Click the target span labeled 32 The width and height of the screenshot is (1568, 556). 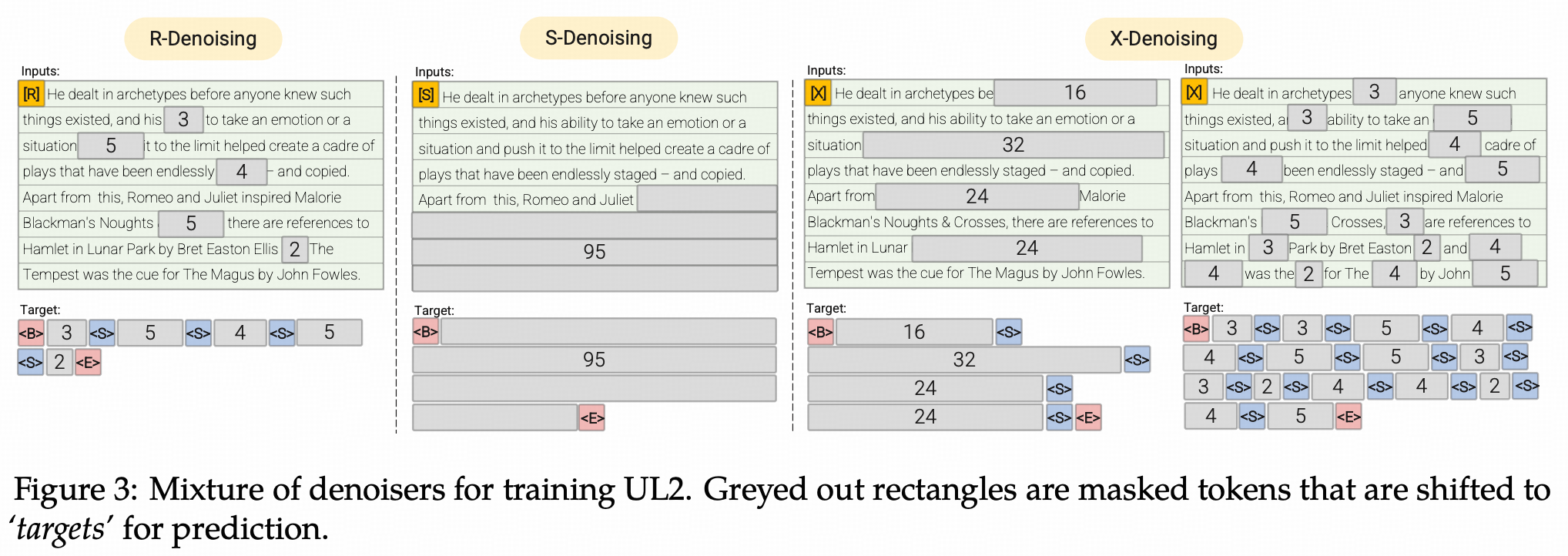[964, 360]
